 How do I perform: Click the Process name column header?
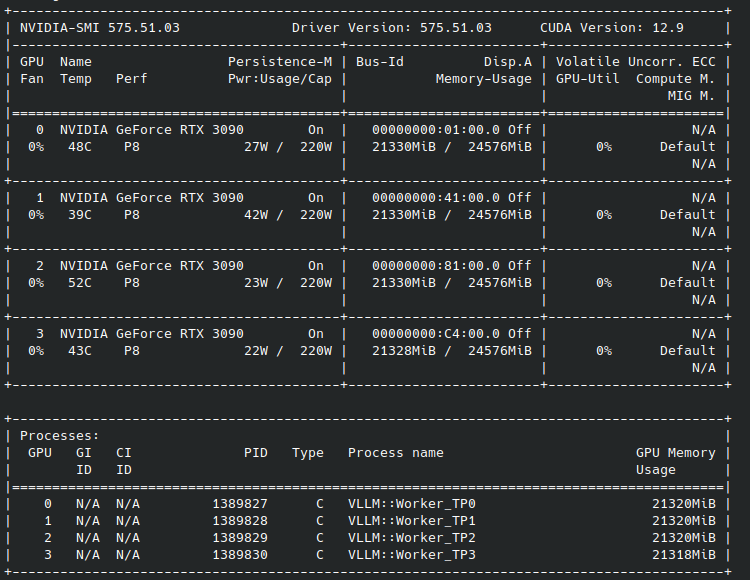[396, 453]
